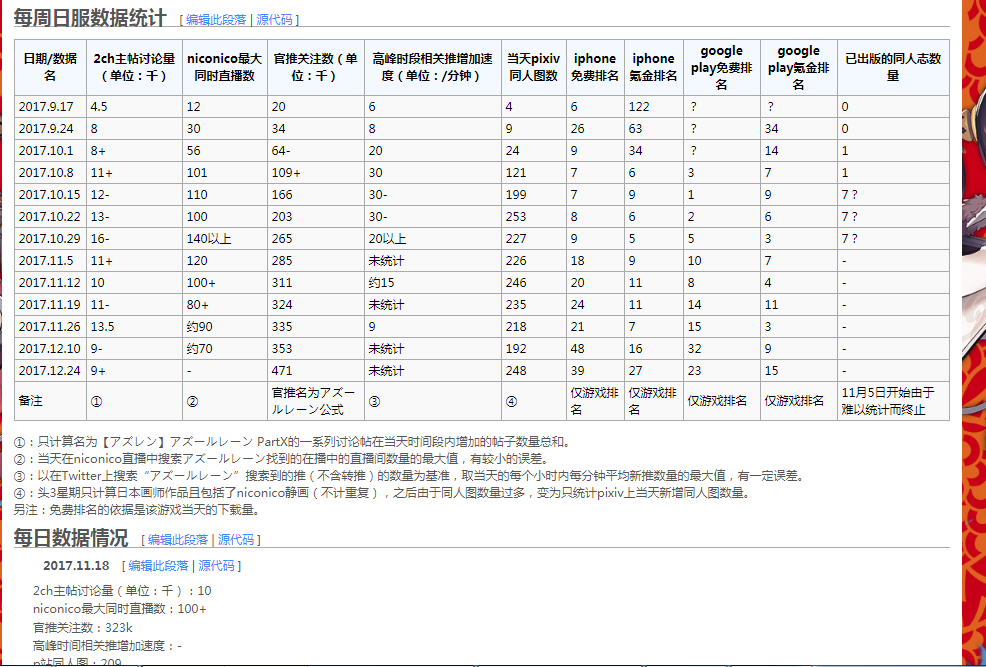Viewport: 986px width, 667px height.
Task: Click 编辑此段落 beside 每周日服数据统计 heading
Action: coord(218,20)
